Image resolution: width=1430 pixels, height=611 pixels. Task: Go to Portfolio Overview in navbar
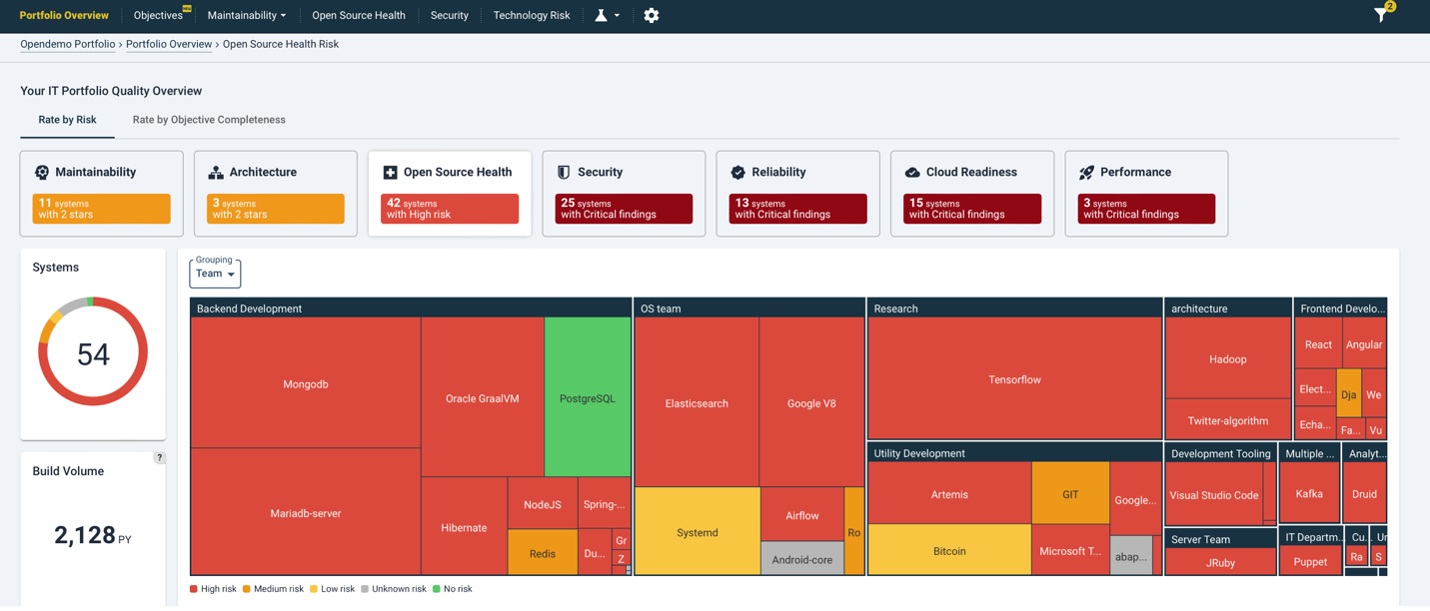coord(64,15)
